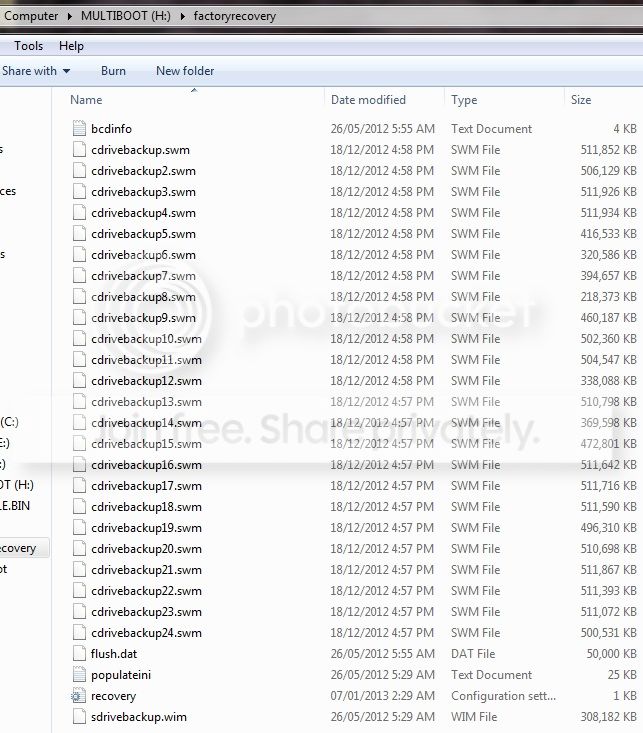Click the cdrivebackup18.swm file icon

[79, 507]
